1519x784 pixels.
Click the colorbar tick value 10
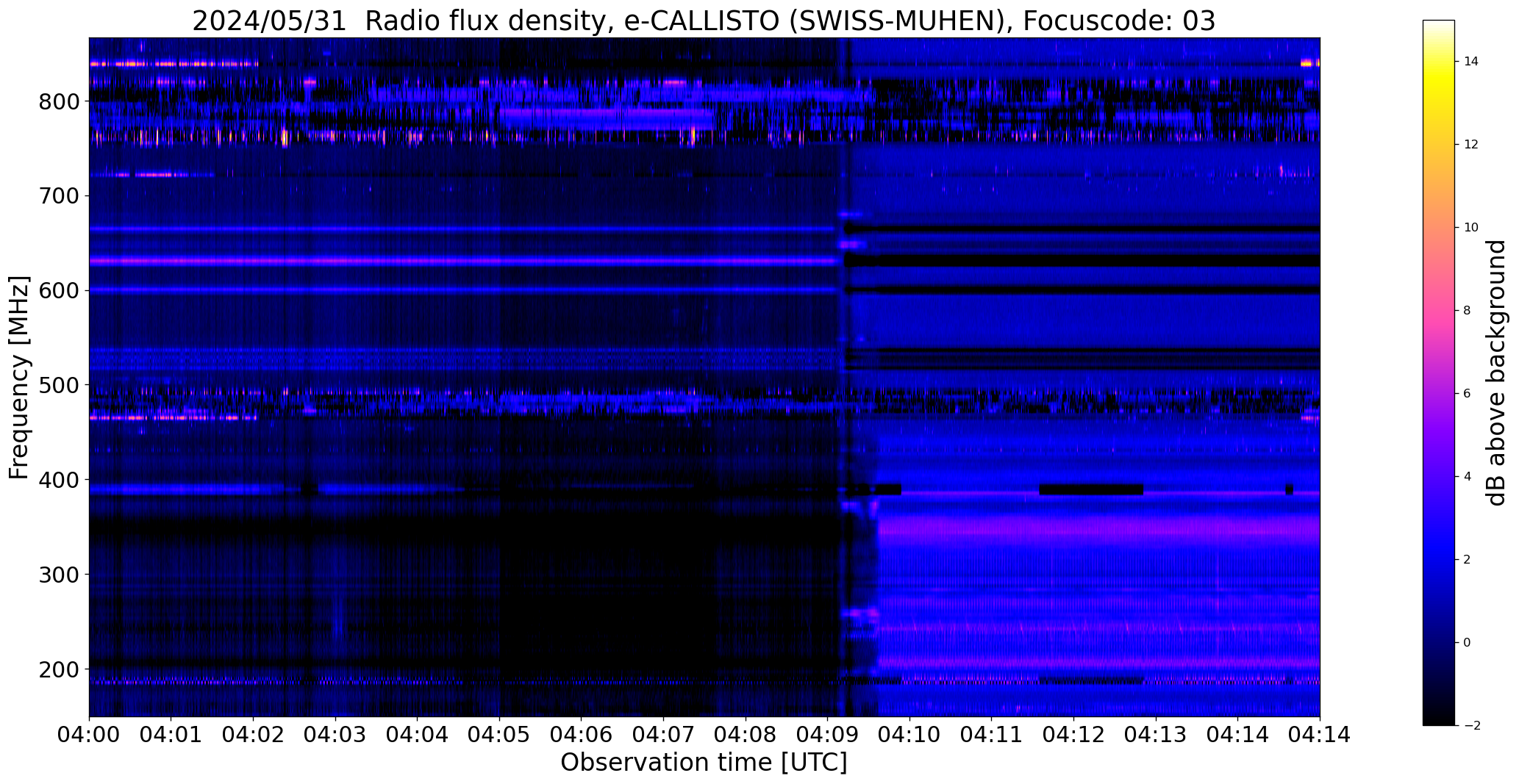point(1470,228)
